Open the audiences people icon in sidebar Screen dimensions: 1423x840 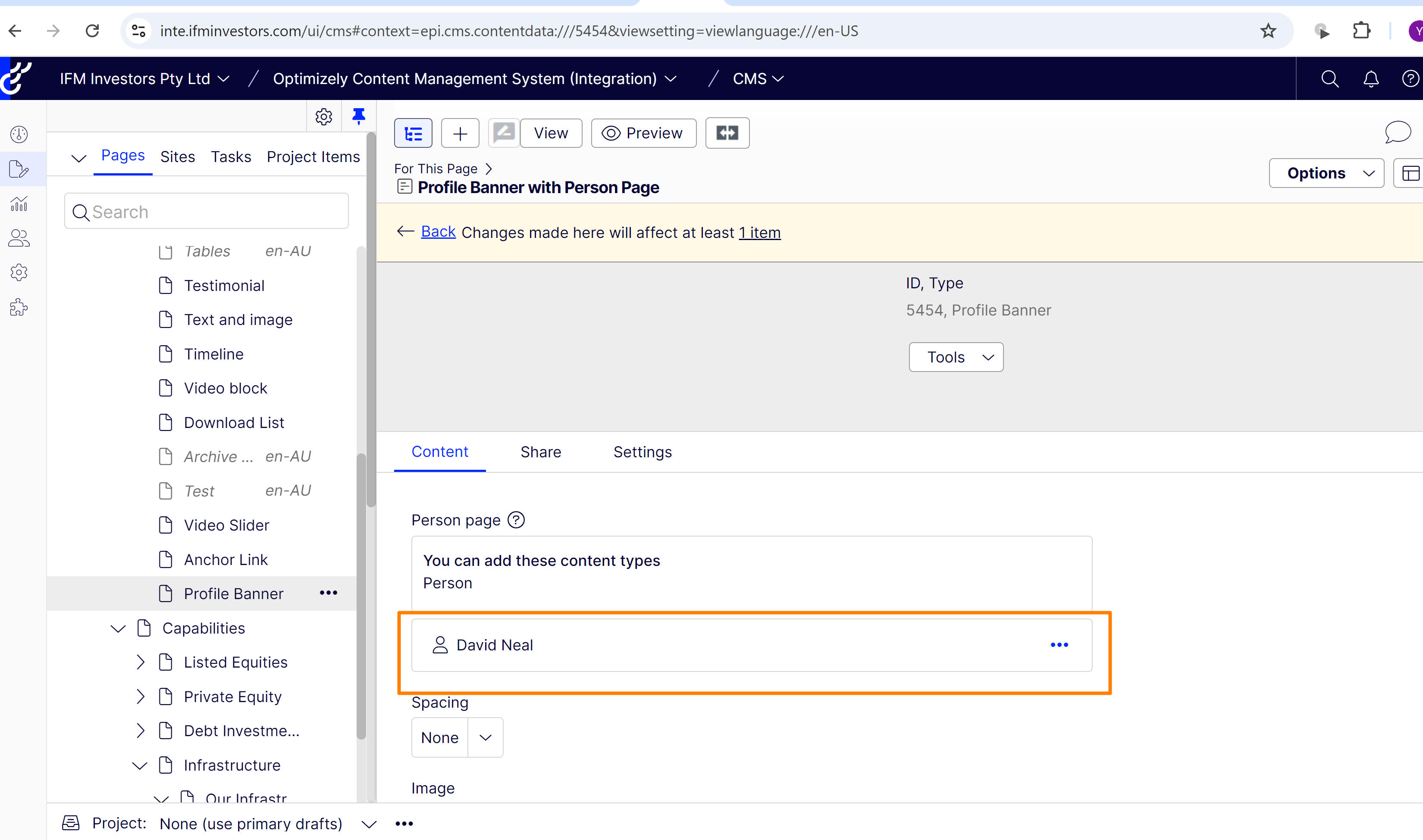19,238
